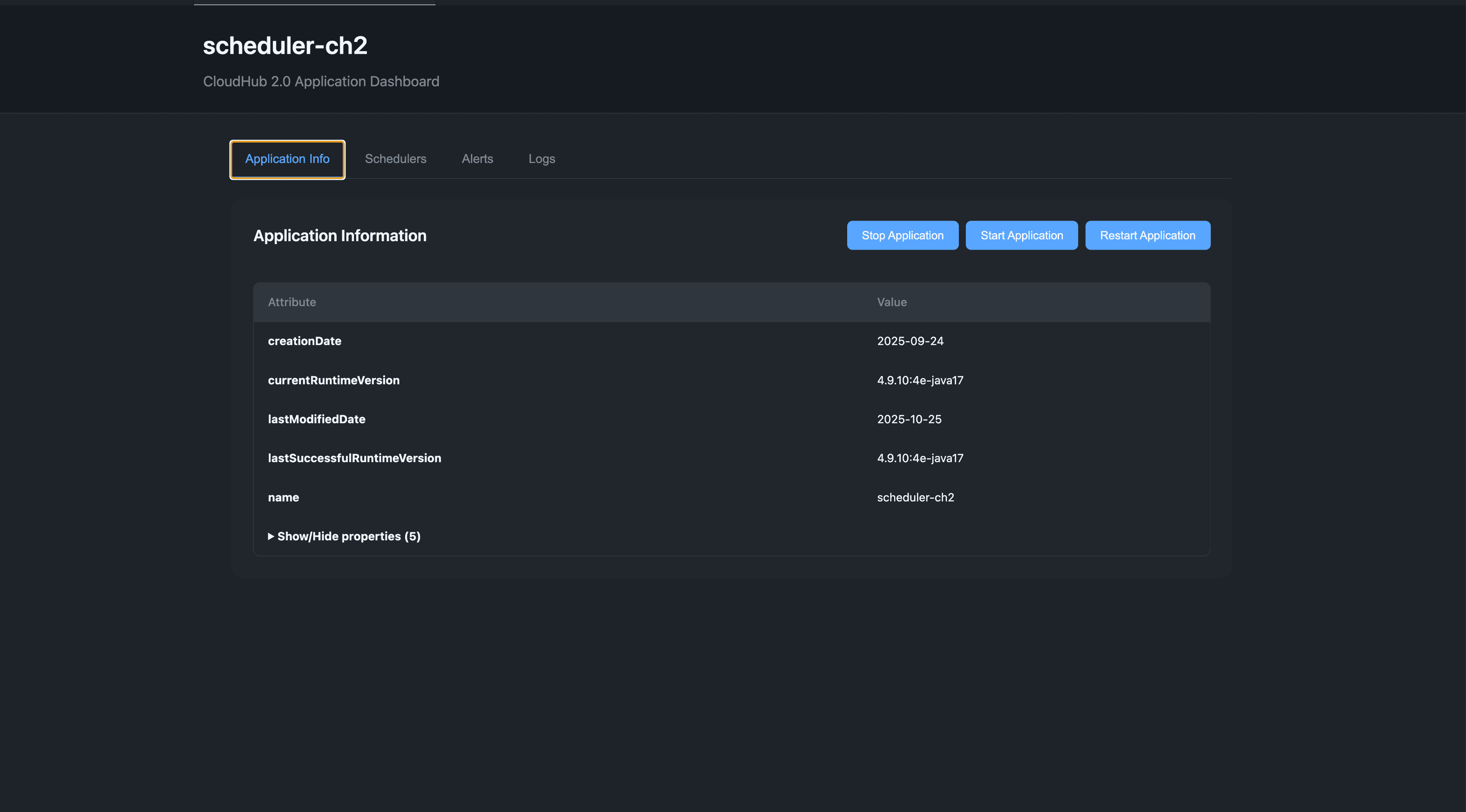The width and height of the screenshot is (1466, 812).
Task: Click the Value column header
Action: click(891, 302)
